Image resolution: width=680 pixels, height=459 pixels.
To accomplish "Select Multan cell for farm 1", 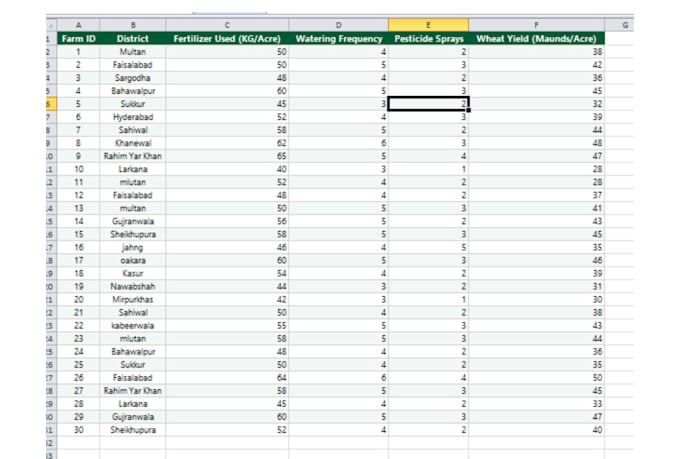I will click(x=133, y=52).
